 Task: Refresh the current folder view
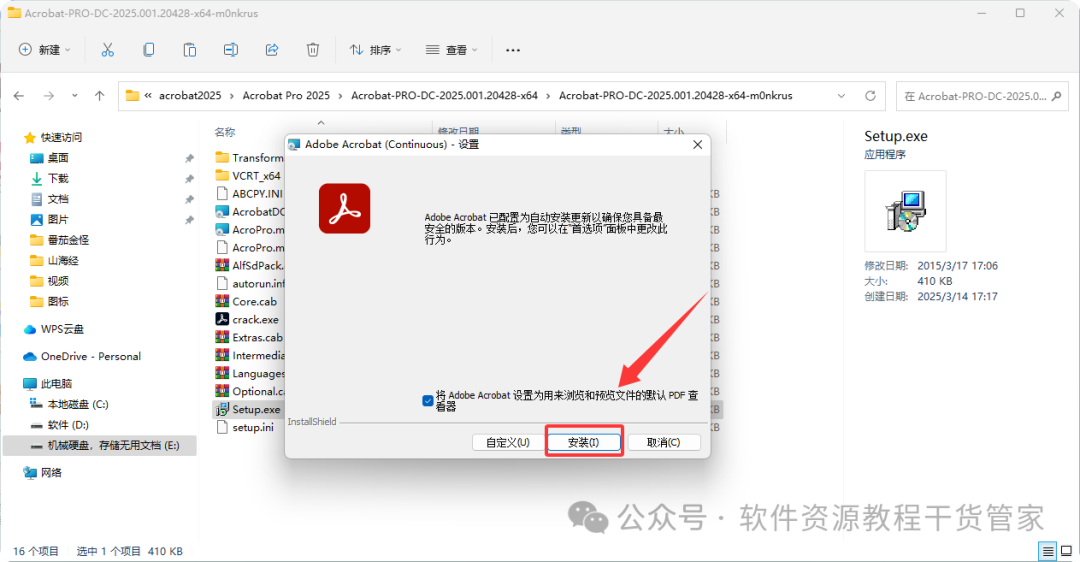point(871,96)
